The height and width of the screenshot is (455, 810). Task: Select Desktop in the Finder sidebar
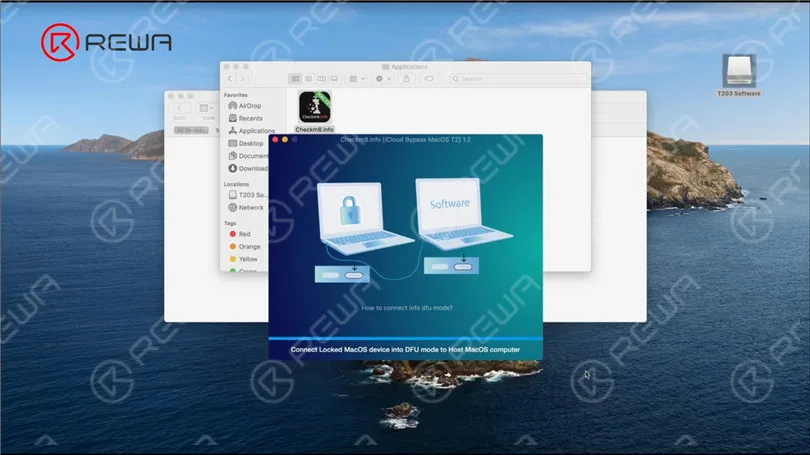[246, 143]
